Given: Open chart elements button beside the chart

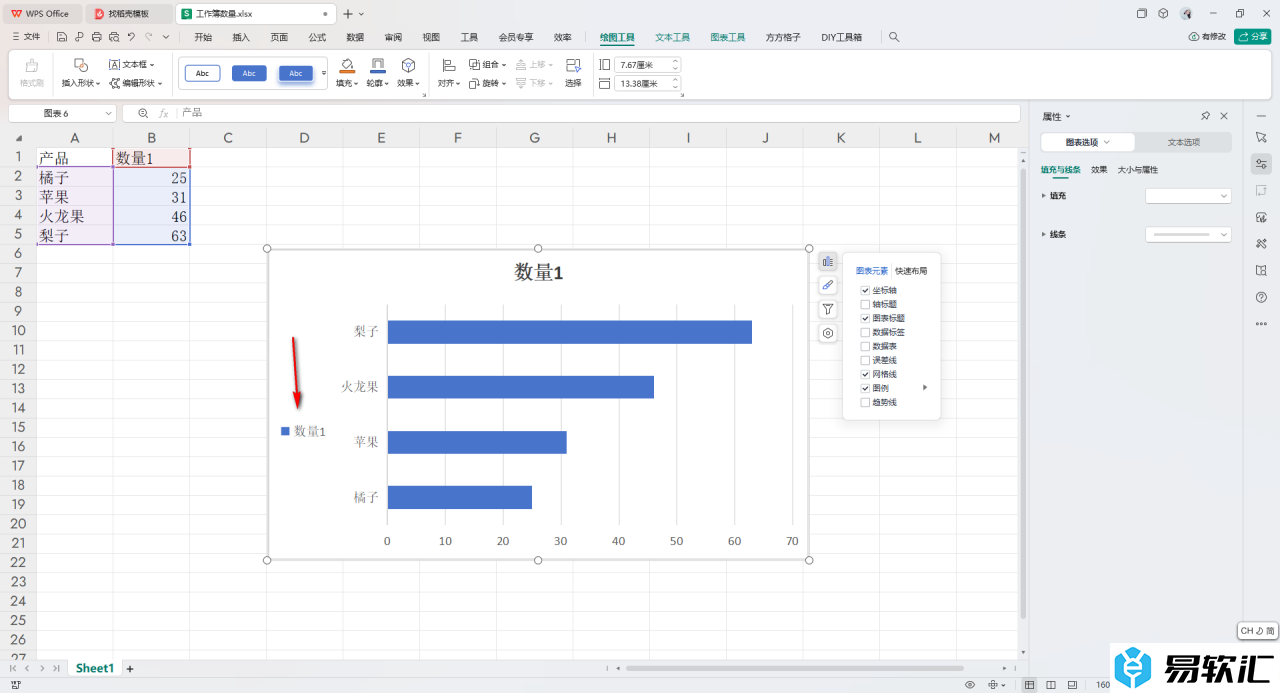Looking at the screenshot, I should click(828, 262).
